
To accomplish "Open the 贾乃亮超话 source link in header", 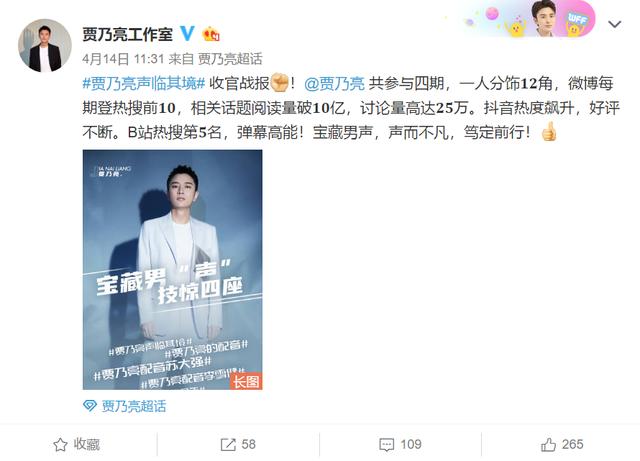I will point(230,59).
